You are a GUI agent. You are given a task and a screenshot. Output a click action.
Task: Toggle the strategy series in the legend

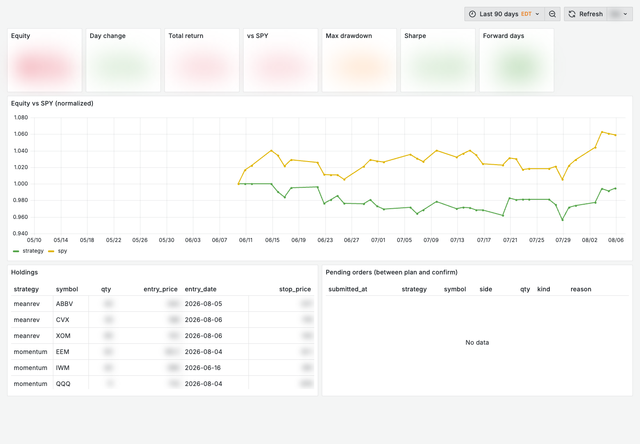[x=33, y=251]
